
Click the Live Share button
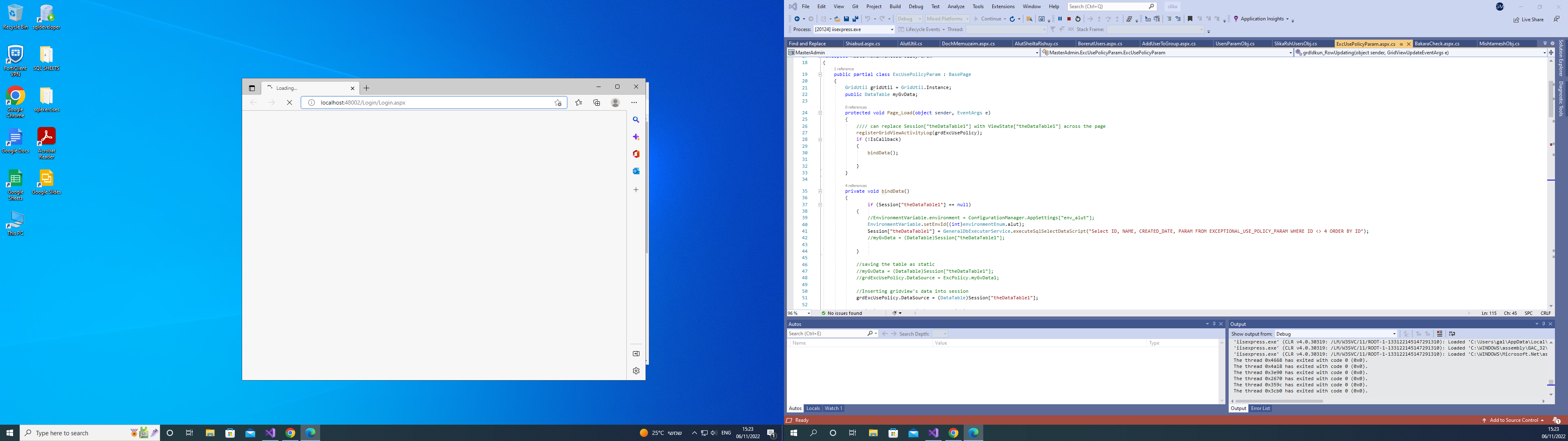1528,20
